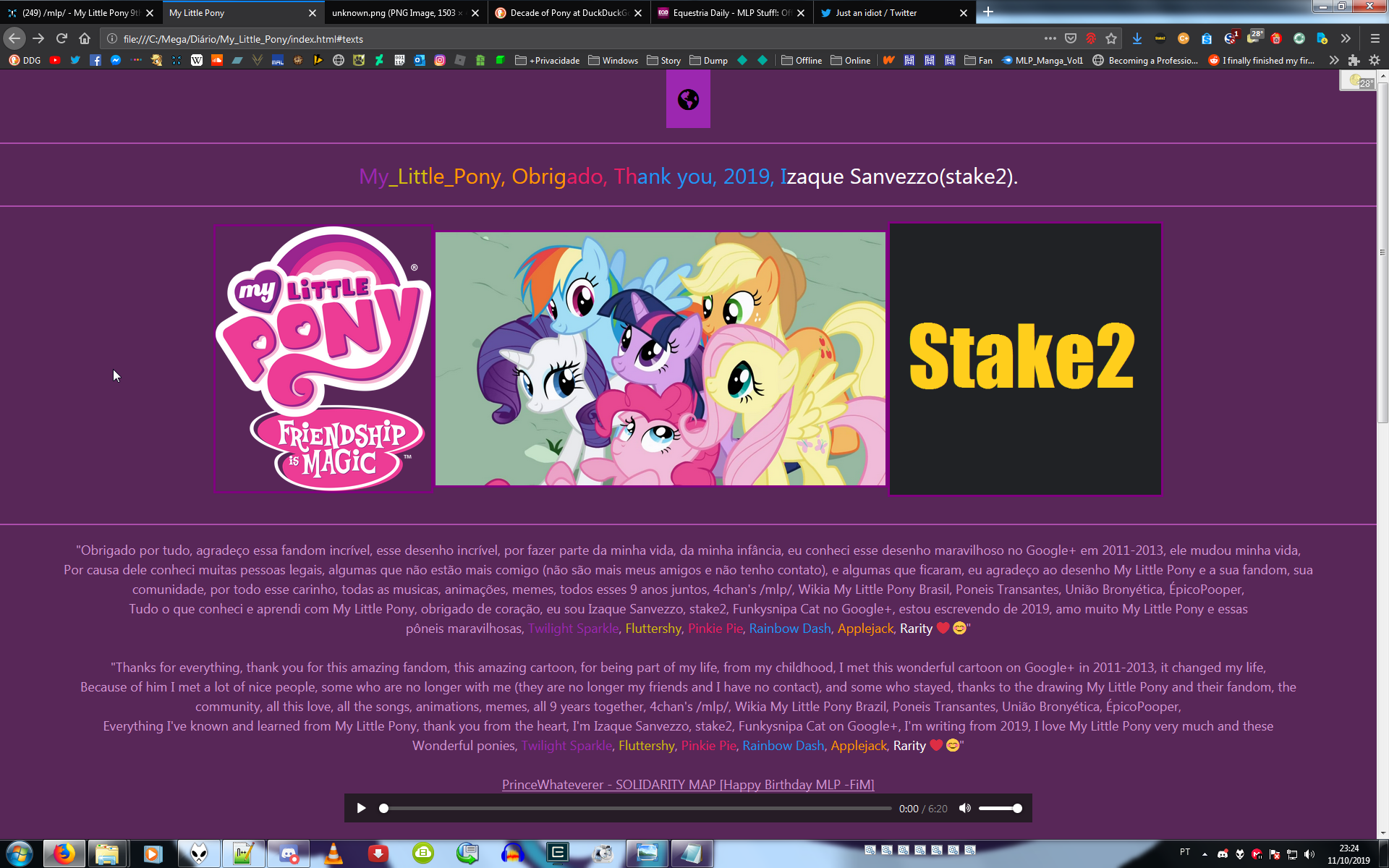
Task: Bookmark this page with the star icon
Action: click(1111, 38)
